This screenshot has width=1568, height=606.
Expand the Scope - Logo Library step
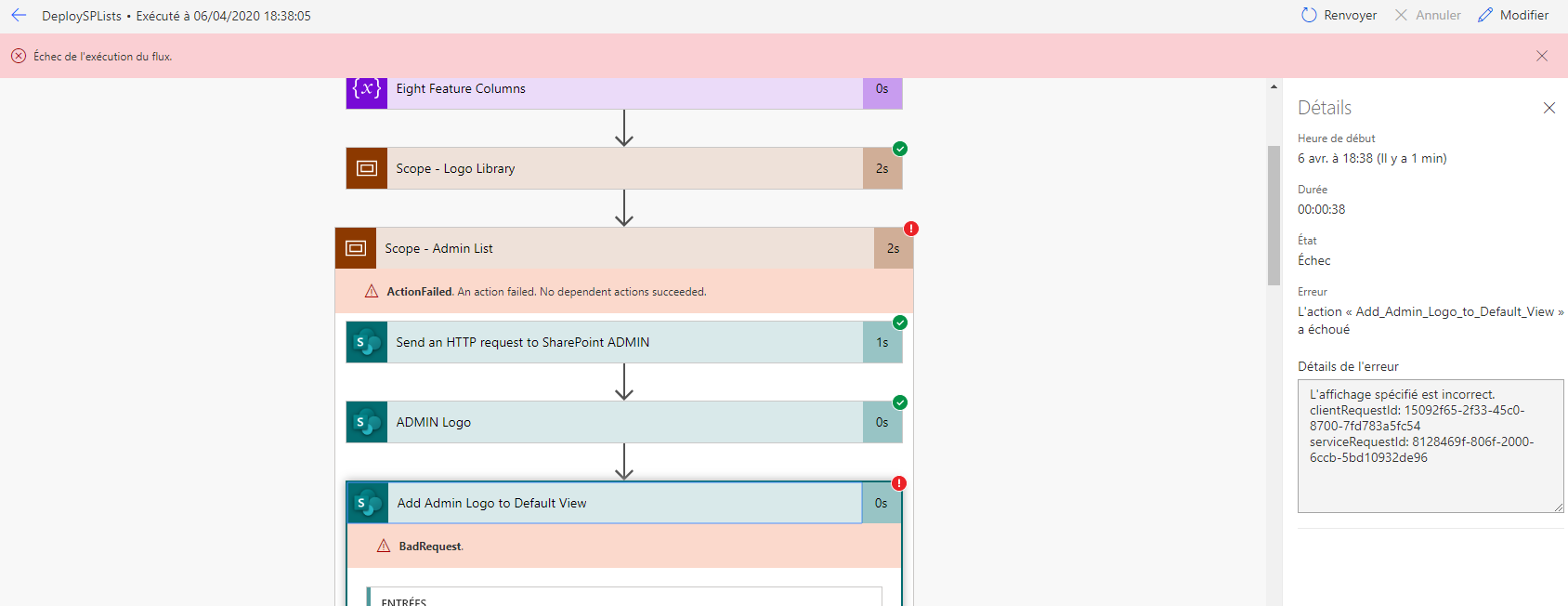tap(624, 168)
